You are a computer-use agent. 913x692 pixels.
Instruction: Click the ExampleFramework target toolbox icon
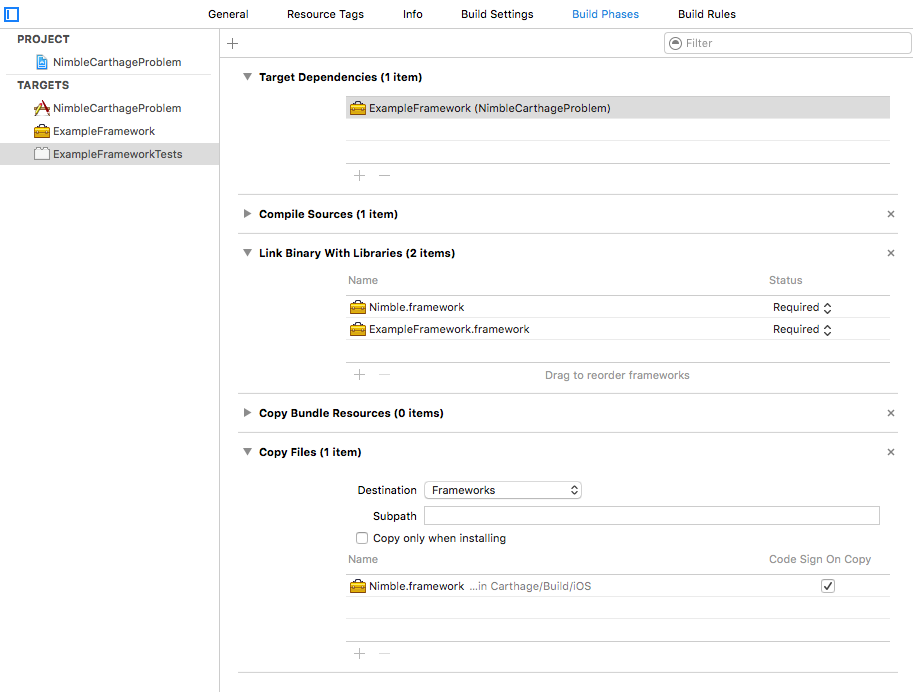(42, 131)
